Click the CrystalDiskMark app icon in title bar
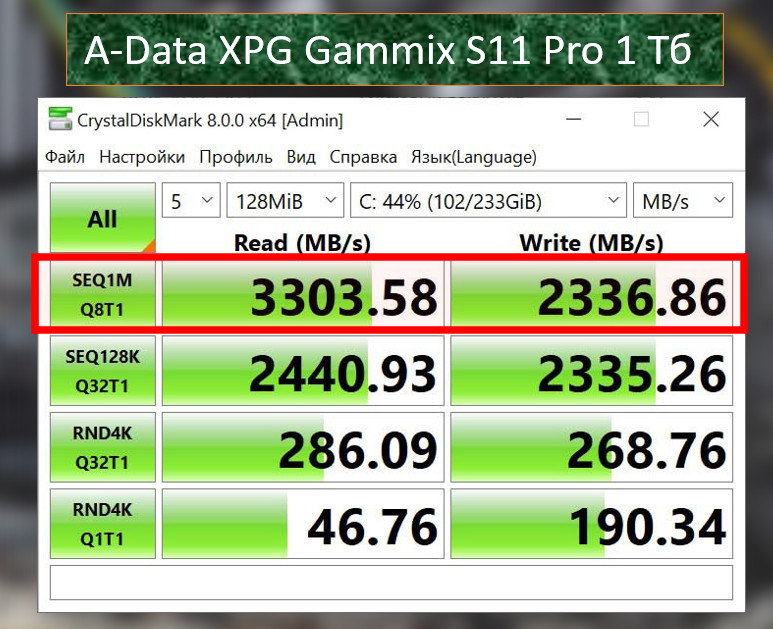This screenshot has width=773, height=629. 60,119
